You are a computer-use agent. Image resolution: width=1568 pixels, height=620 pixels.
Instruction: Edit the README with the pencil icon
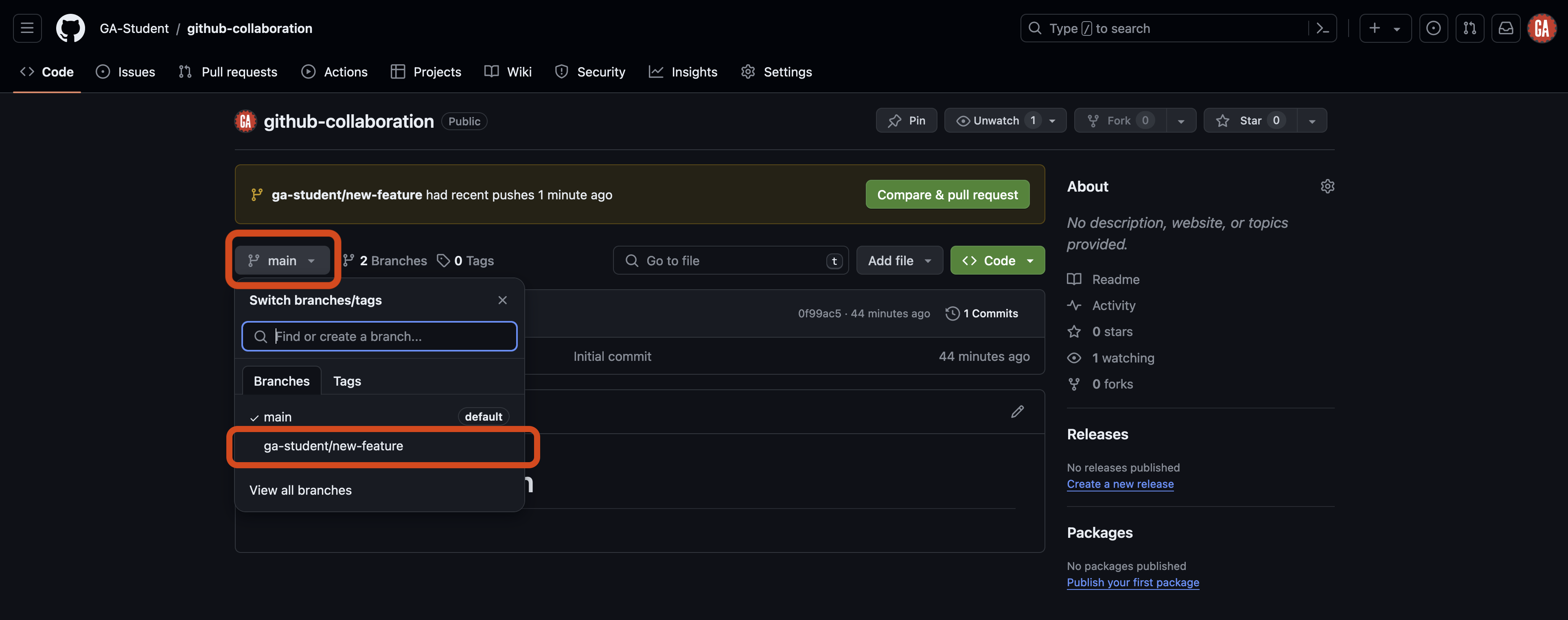(x=1017, y=411)
